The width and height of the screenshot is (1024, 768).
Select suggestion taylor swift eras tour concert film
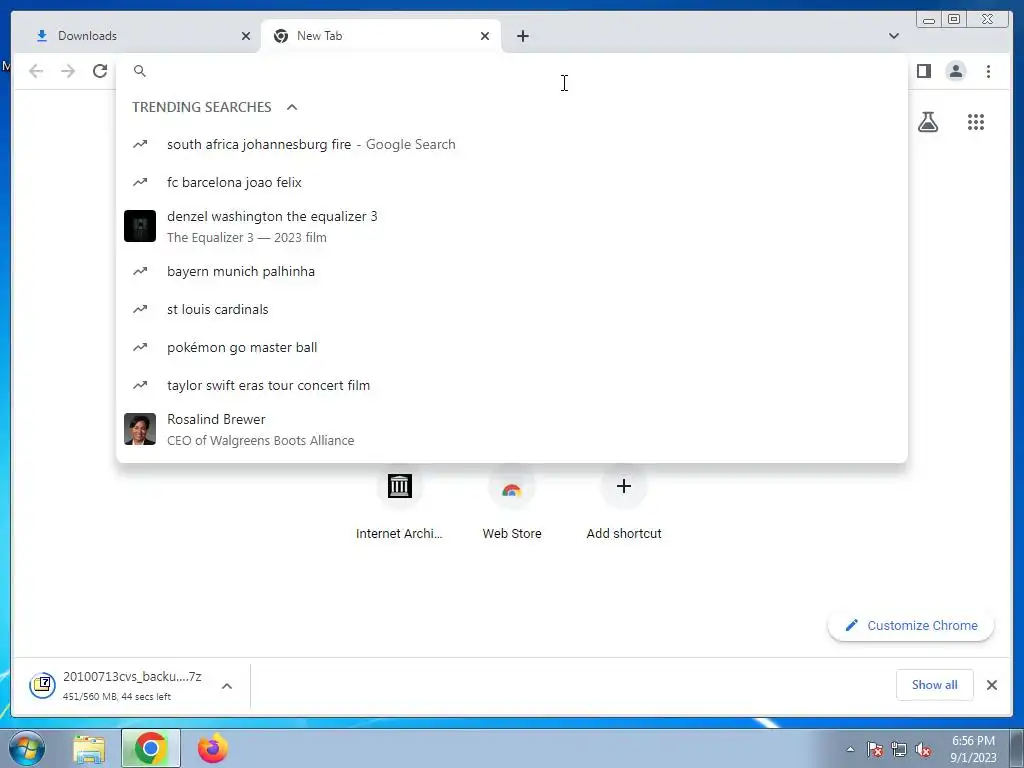tap(511, 385)
